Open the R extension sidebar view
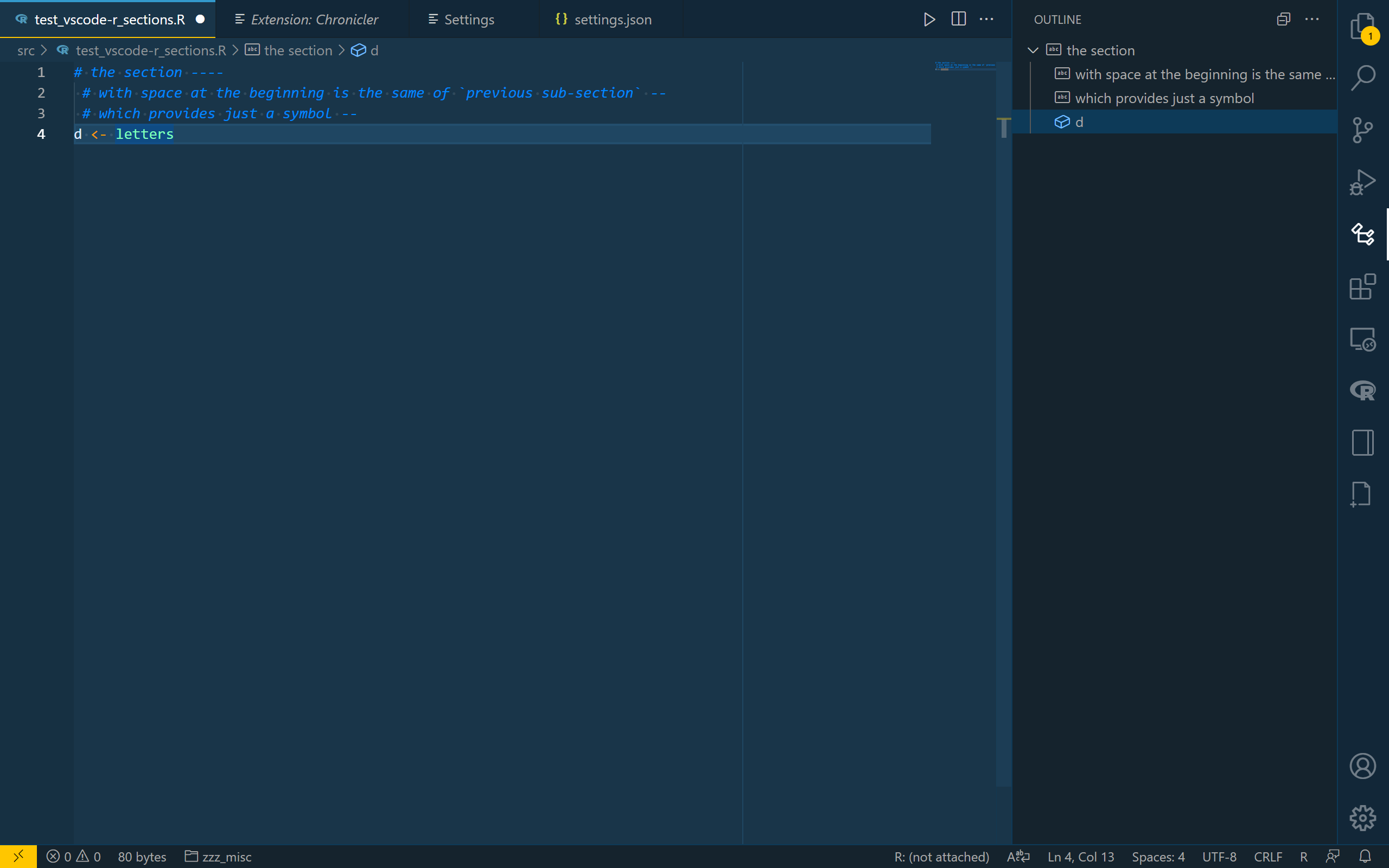Viewport: 1389px width, 868px height. 1362,391
